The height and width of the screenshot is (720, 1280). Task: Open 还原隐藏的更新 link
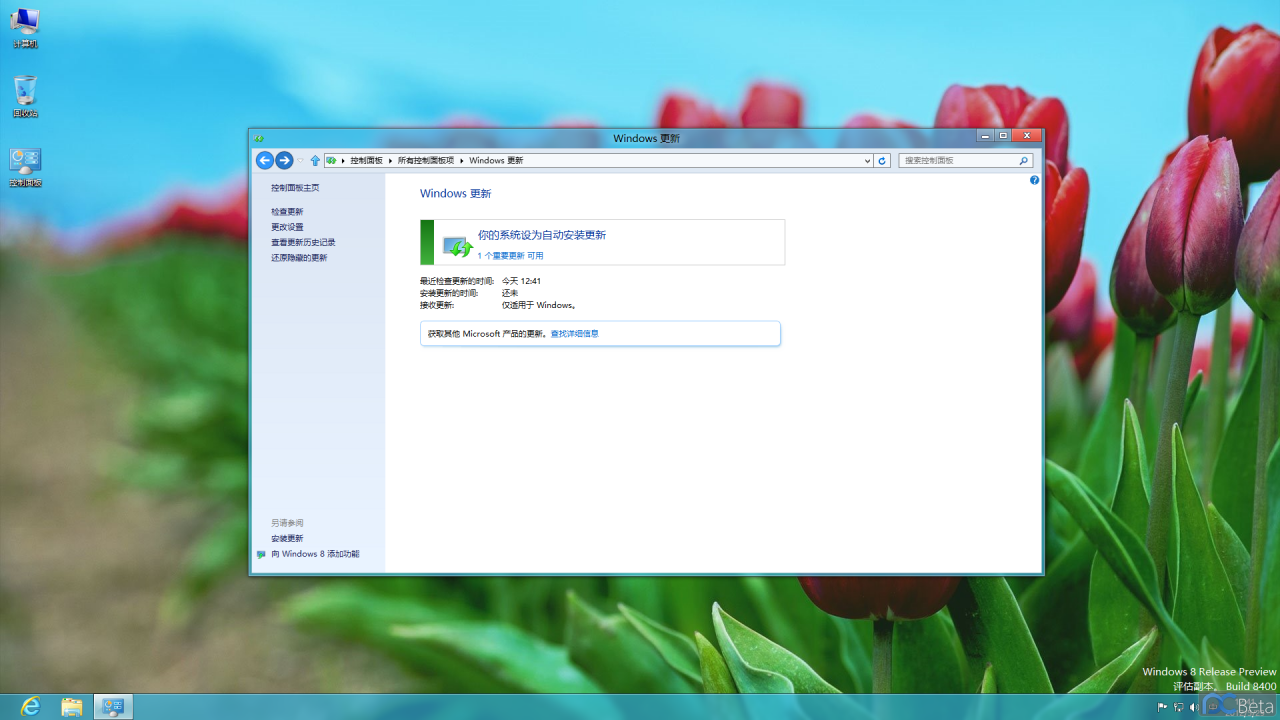(299, 257)
